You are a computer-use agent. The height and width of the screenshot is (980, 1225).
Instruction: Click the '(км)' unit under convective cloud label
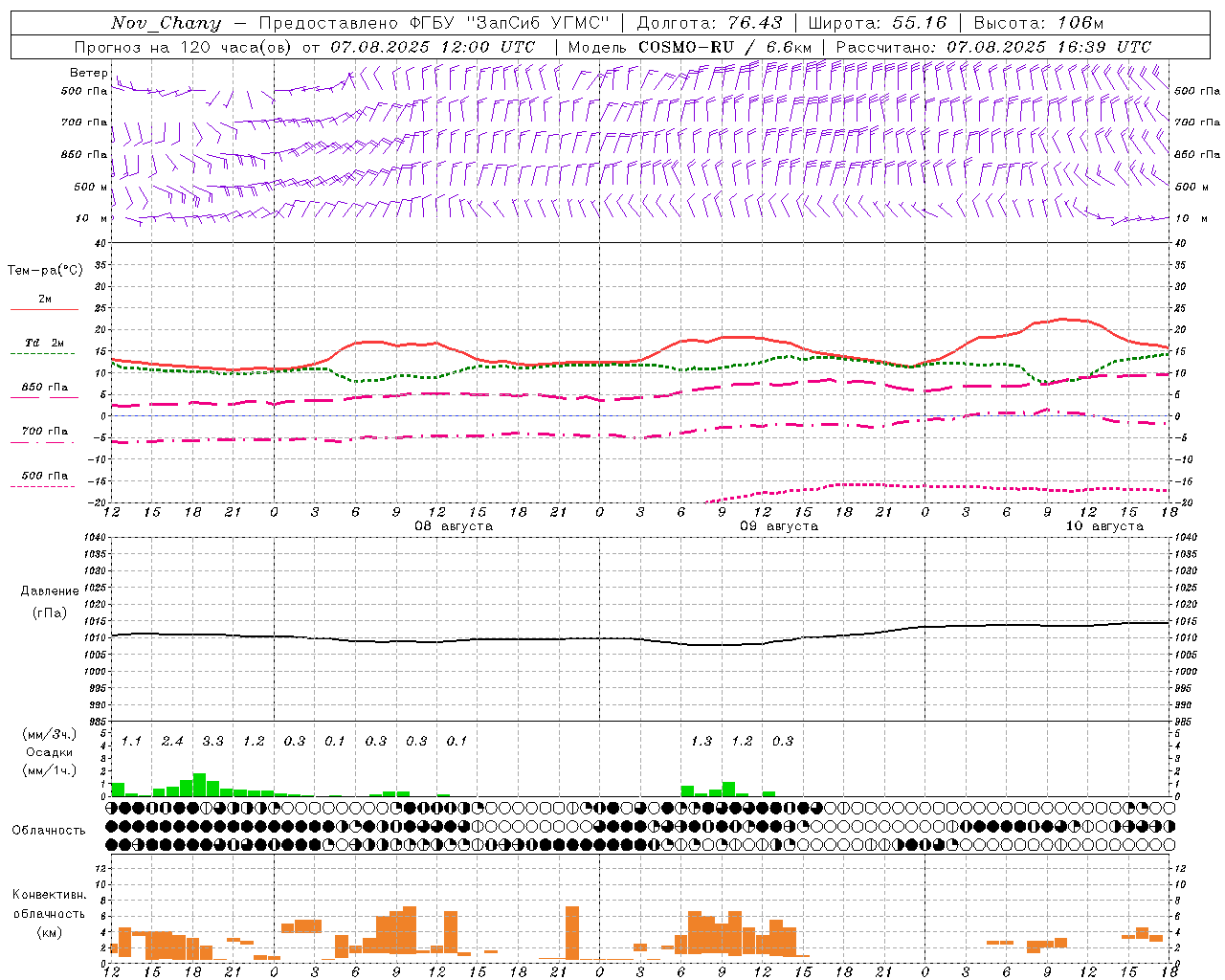[x=49, y=933]
